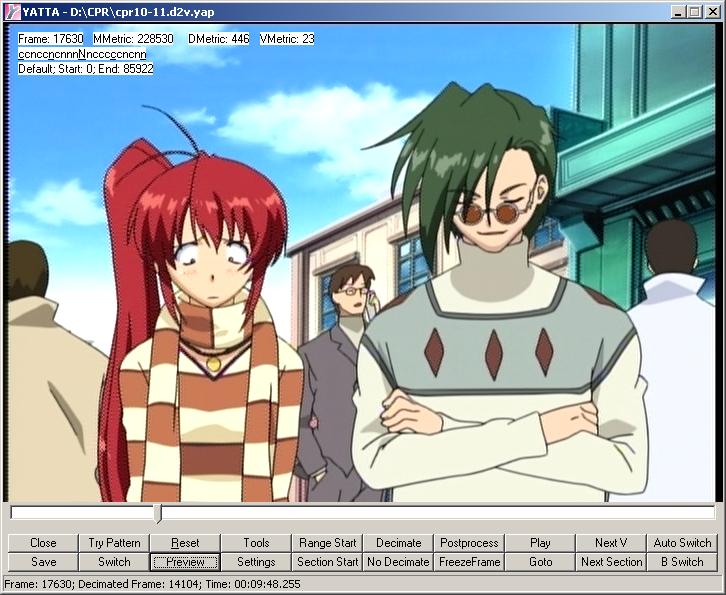Click the 'VMetric: 23' overlay text
The width and height of the screenshot is (726, 595).
287,39
